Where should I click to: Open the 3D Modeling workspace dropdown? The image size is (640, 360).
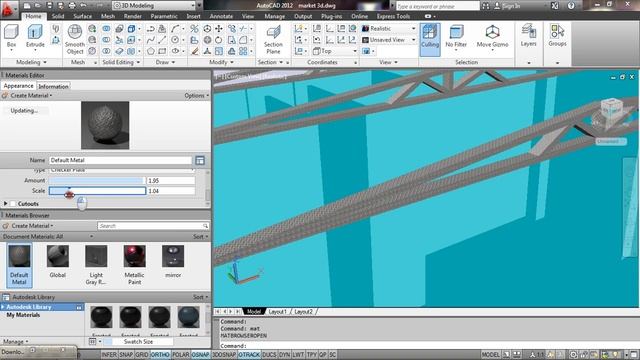point(153,6)
